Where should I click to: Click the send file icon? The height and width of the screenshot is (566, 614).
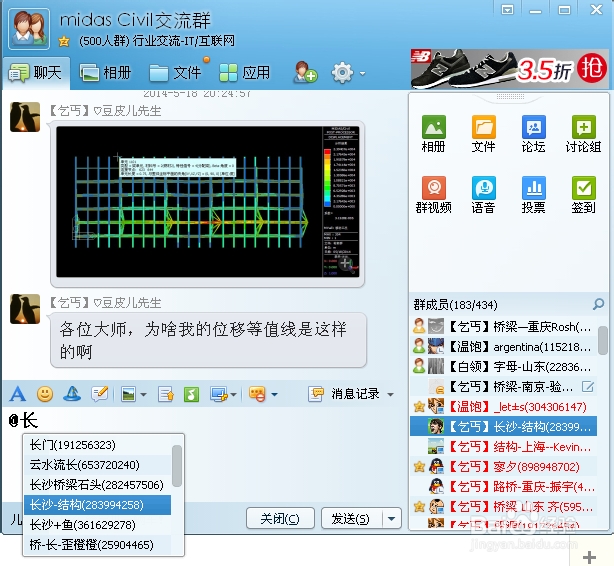pos(166,394)
